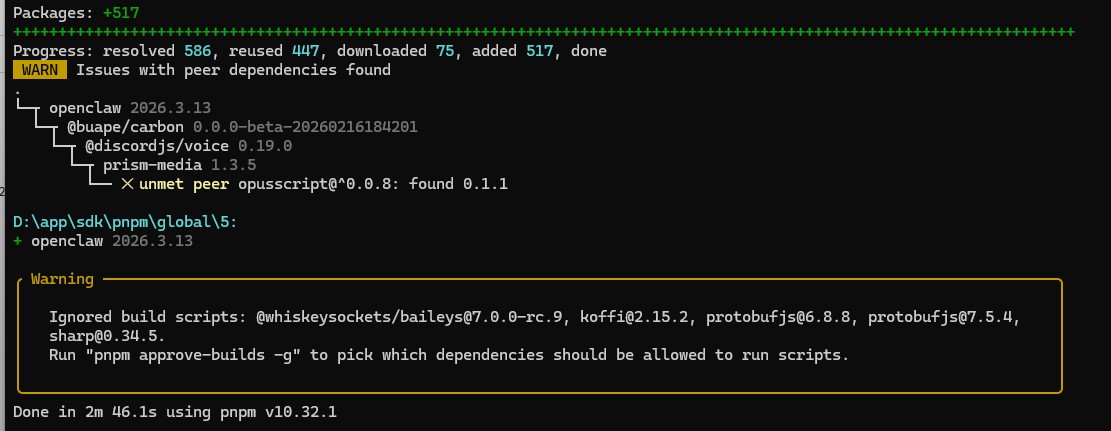The width and height of the screenshot is (1111, 431).
Task: Click the yellow X unmet peer icon
Action: click(127, 184)
